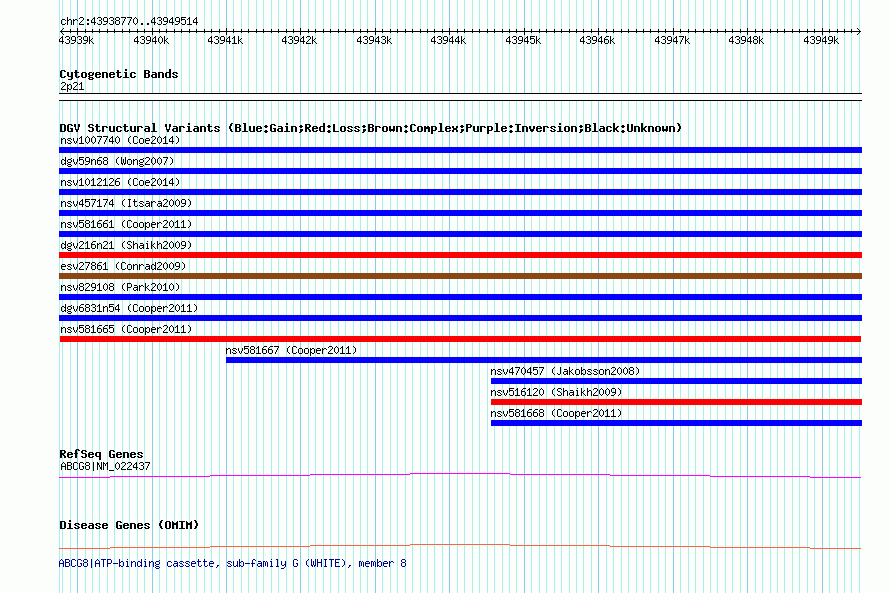This screenshot has height=593, width=890.
Task: Click the 43944k ruler position
Action: pyautogui.click(x=448, y=40)
